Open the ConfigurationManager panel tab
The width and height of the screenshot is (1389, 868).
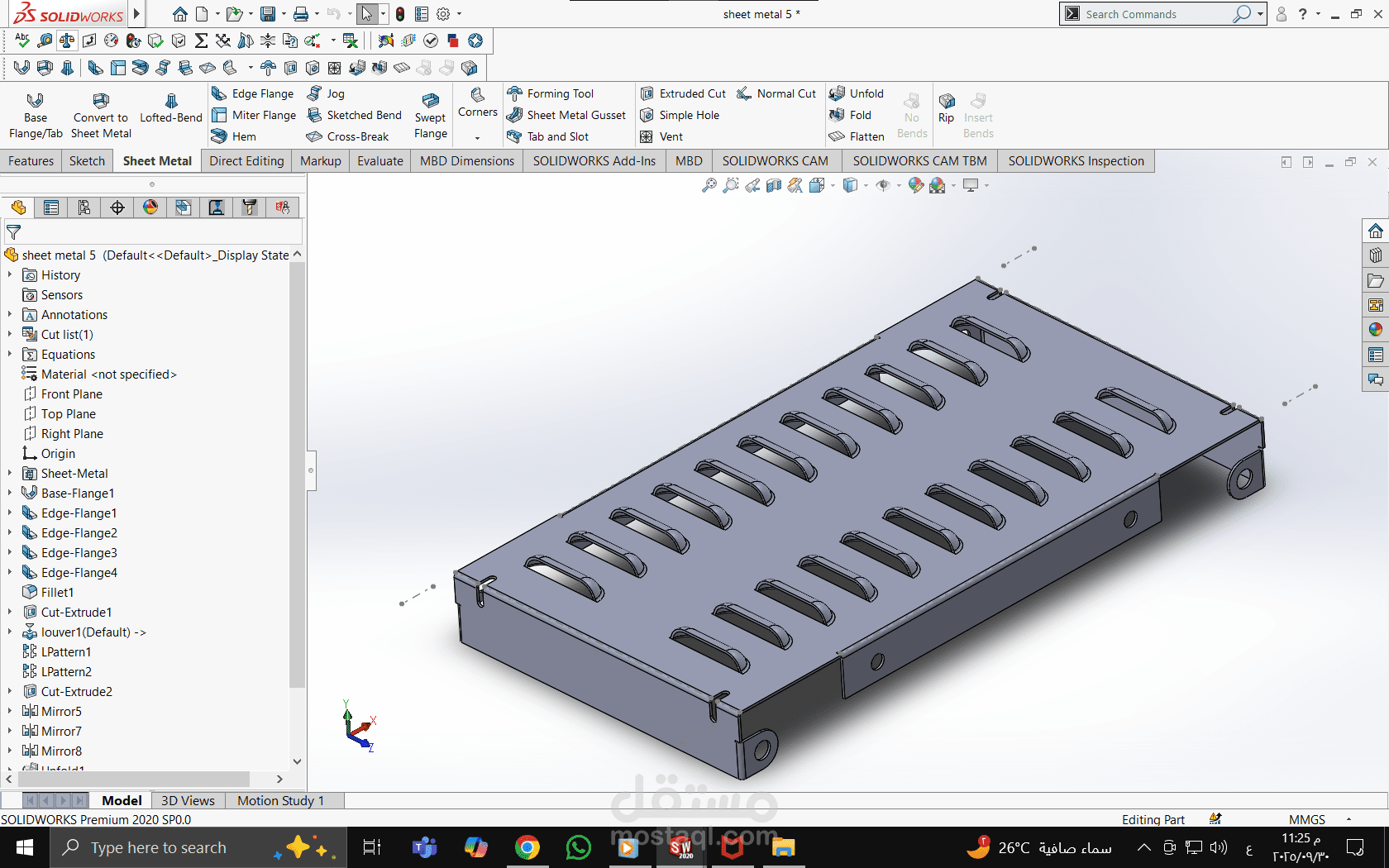[x=84, y=207]
